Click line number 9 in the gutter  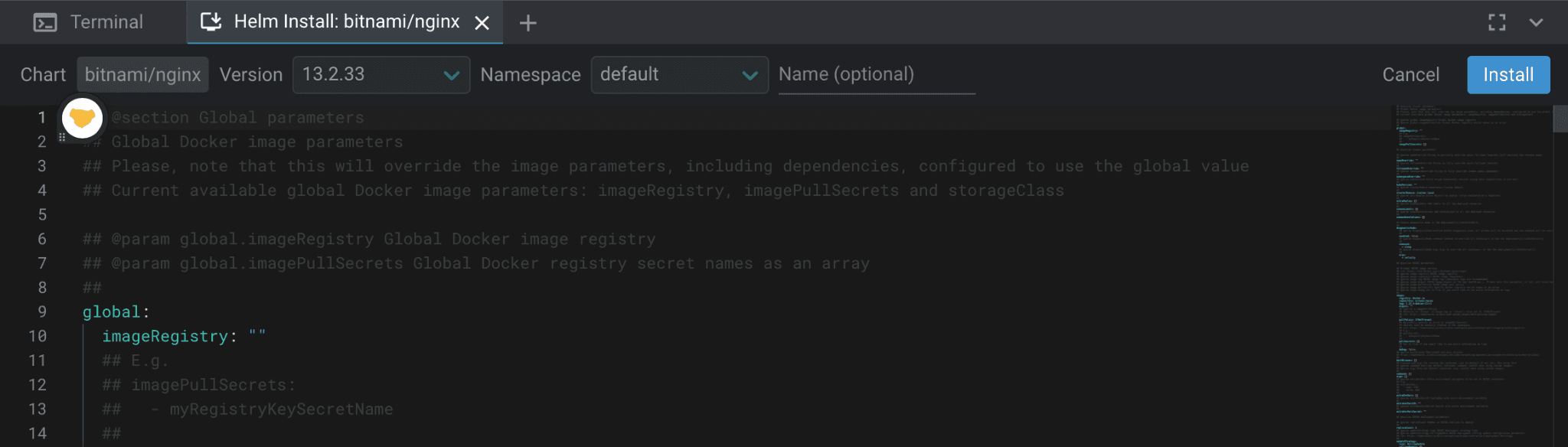[42, 312]
